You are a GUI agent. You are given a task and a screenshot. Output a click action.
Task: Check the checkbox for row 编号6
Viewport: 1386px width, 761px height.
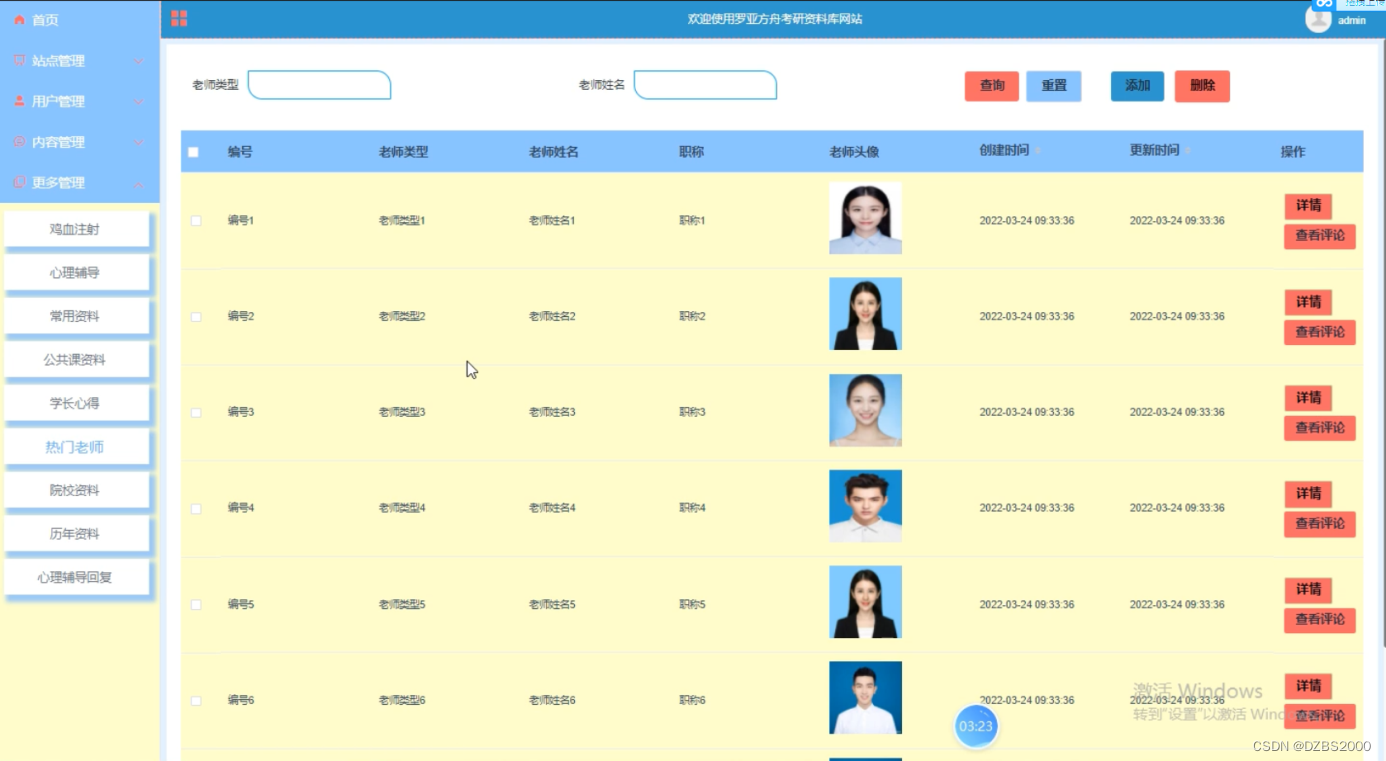tap(196, 700)
